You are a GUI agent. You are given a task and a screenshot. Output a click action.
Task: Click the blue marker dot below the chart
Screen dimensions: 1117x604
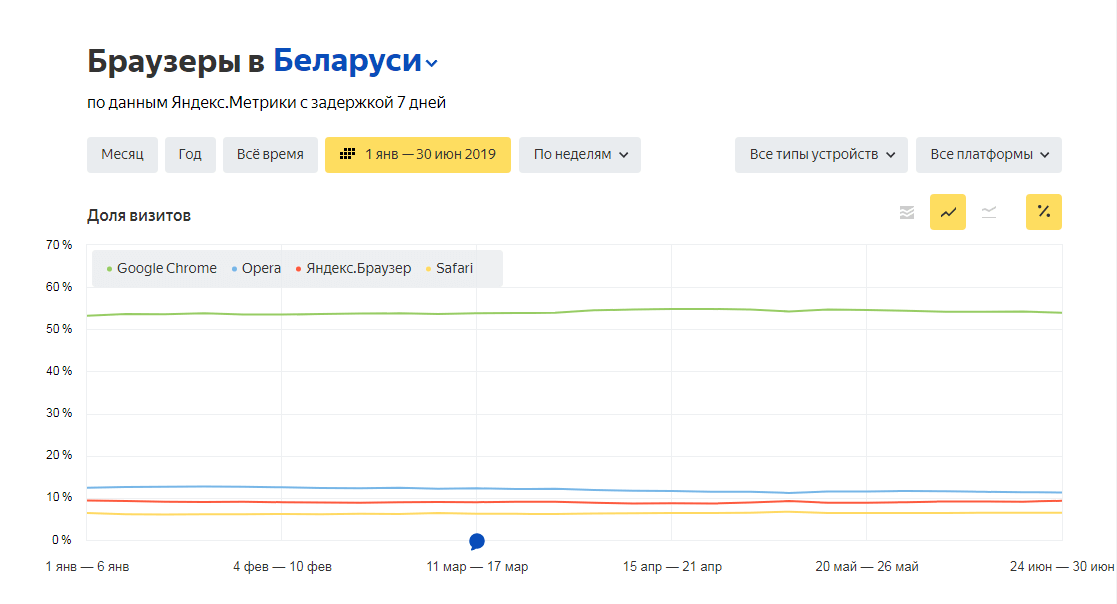[477, 540]
